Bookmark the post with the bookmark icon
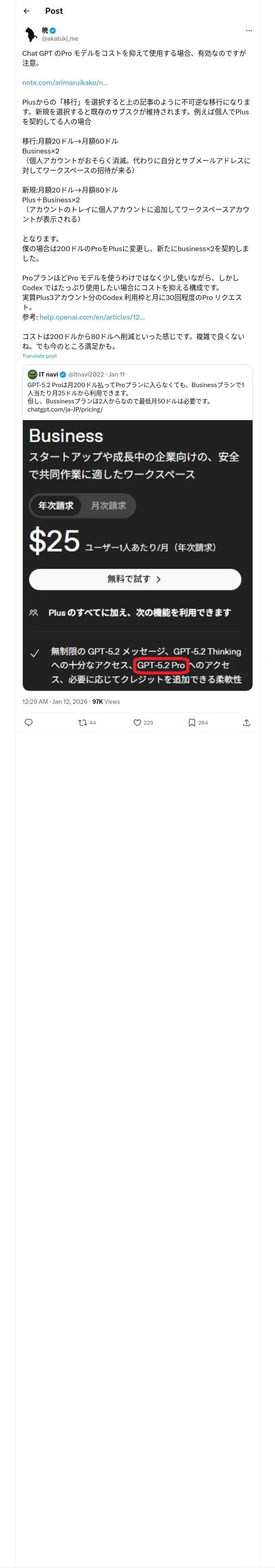 pos(198,723)
